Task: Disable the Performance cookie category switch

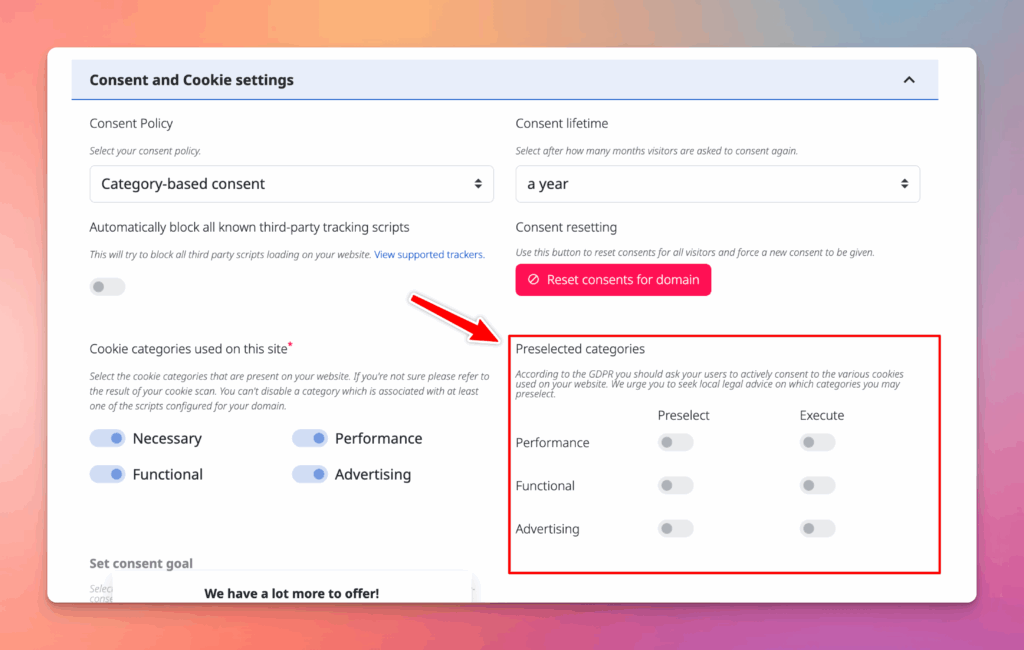Action: point(310,439)
